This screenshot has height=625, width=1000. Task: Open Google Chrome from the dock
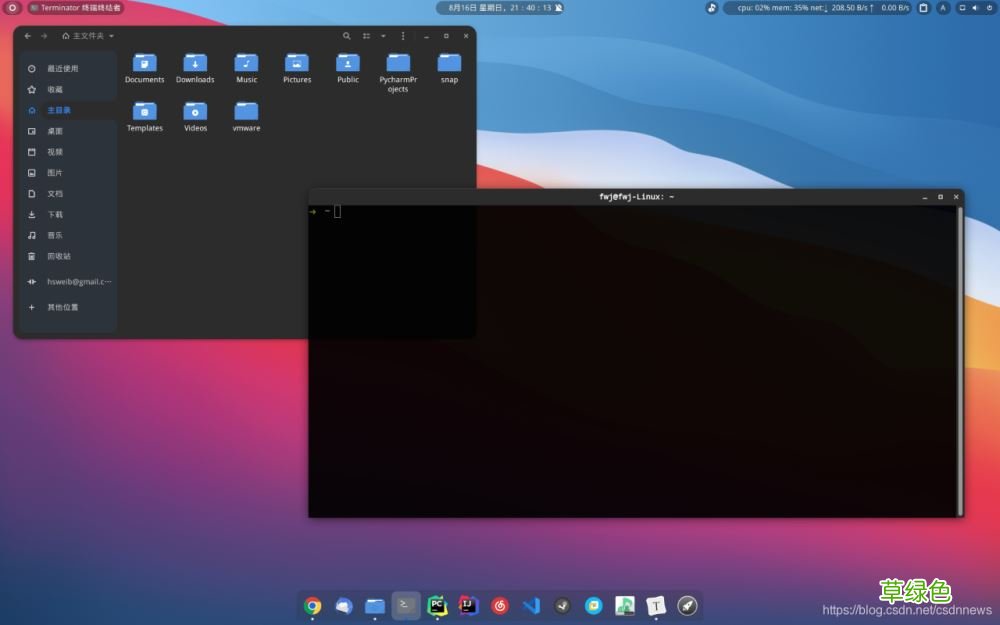[312, 606]
